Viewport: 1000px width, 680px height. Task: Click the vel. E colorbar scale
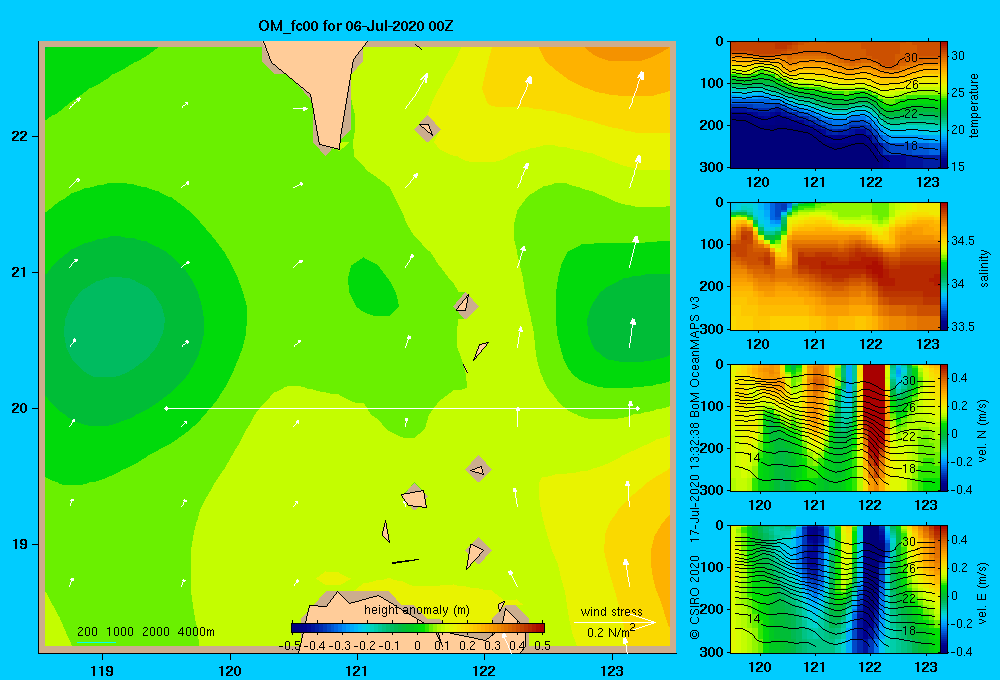tap(944, 589)
